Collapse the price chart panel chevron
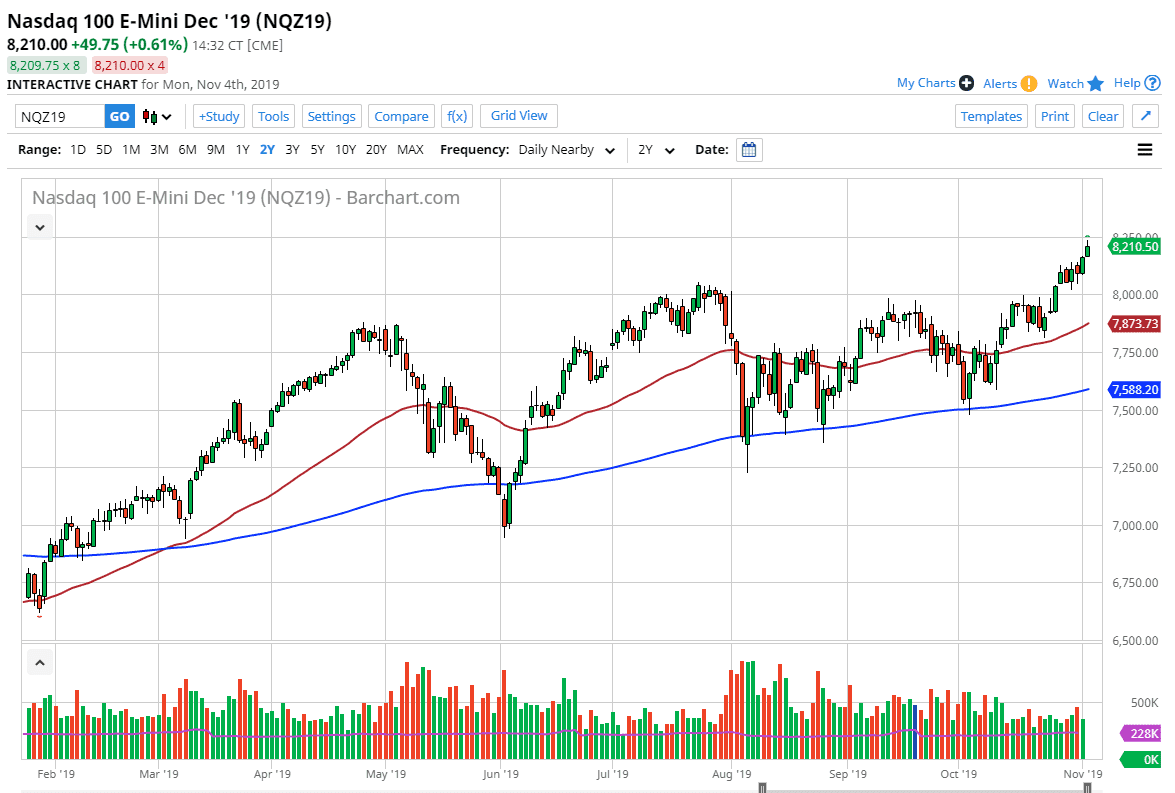 (x=39, y=227)
